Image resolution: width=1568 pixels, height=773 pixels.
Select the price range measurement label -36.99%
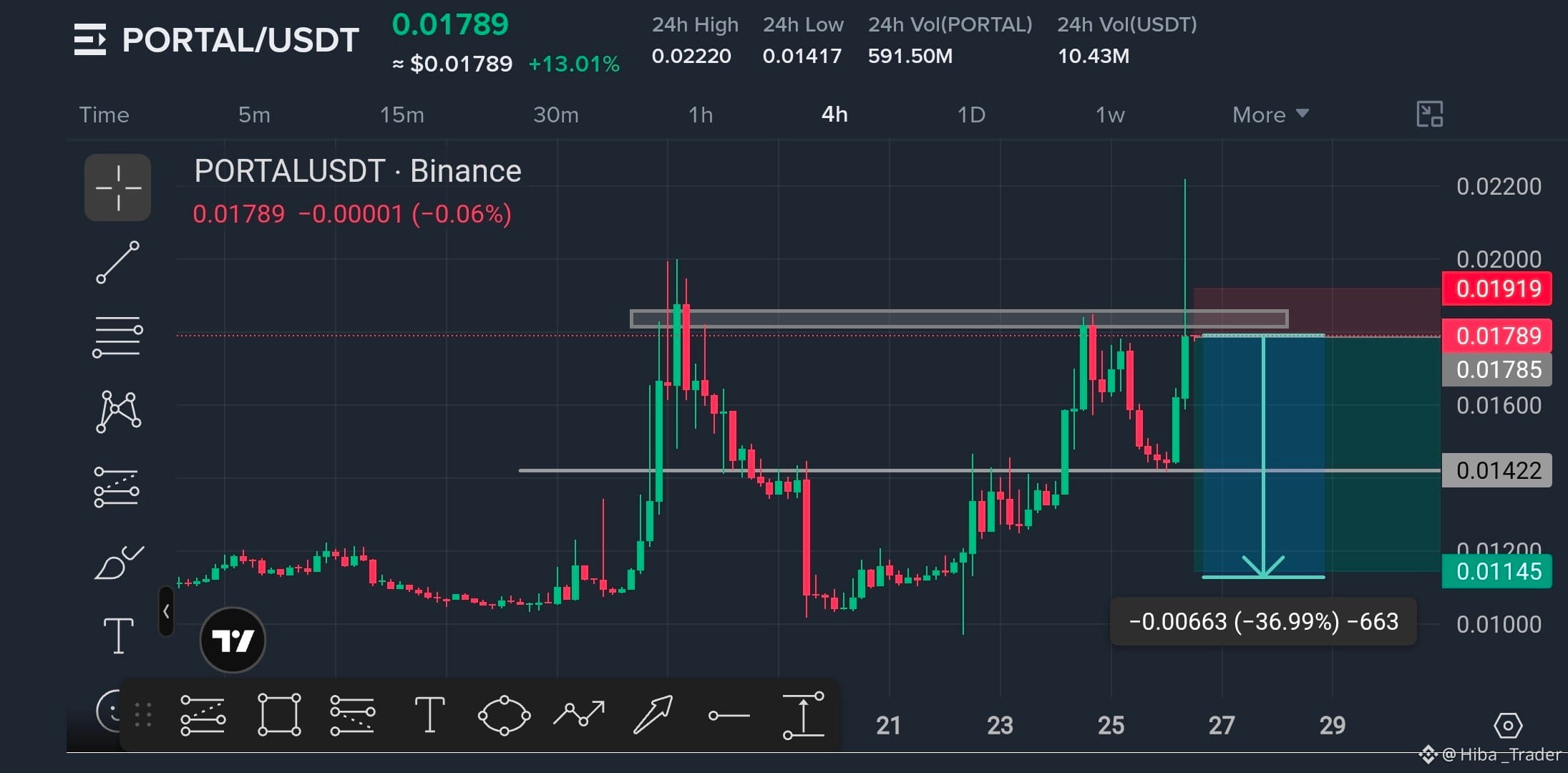[x=1263, y=621]
